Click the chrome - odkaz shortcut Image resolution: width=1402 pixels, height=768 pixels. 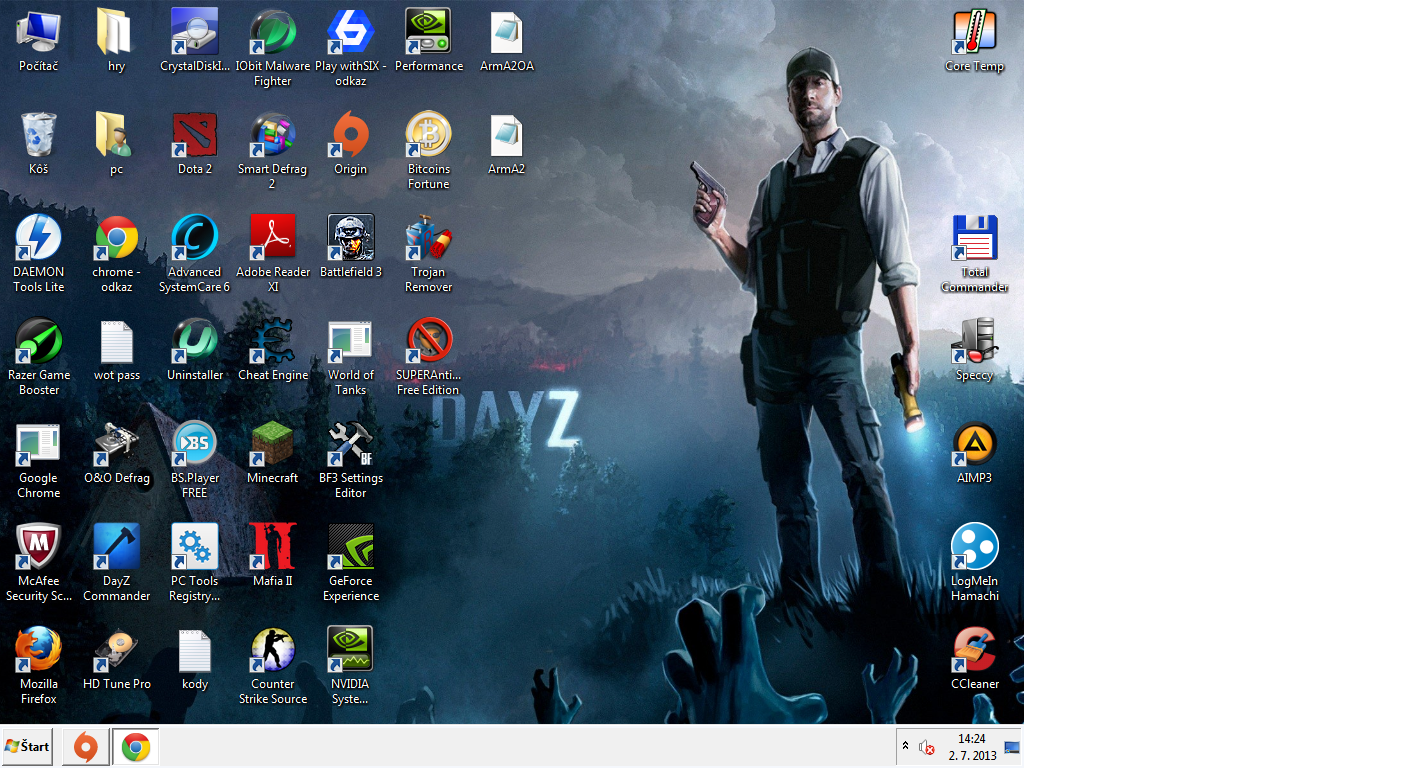(116, 254)
